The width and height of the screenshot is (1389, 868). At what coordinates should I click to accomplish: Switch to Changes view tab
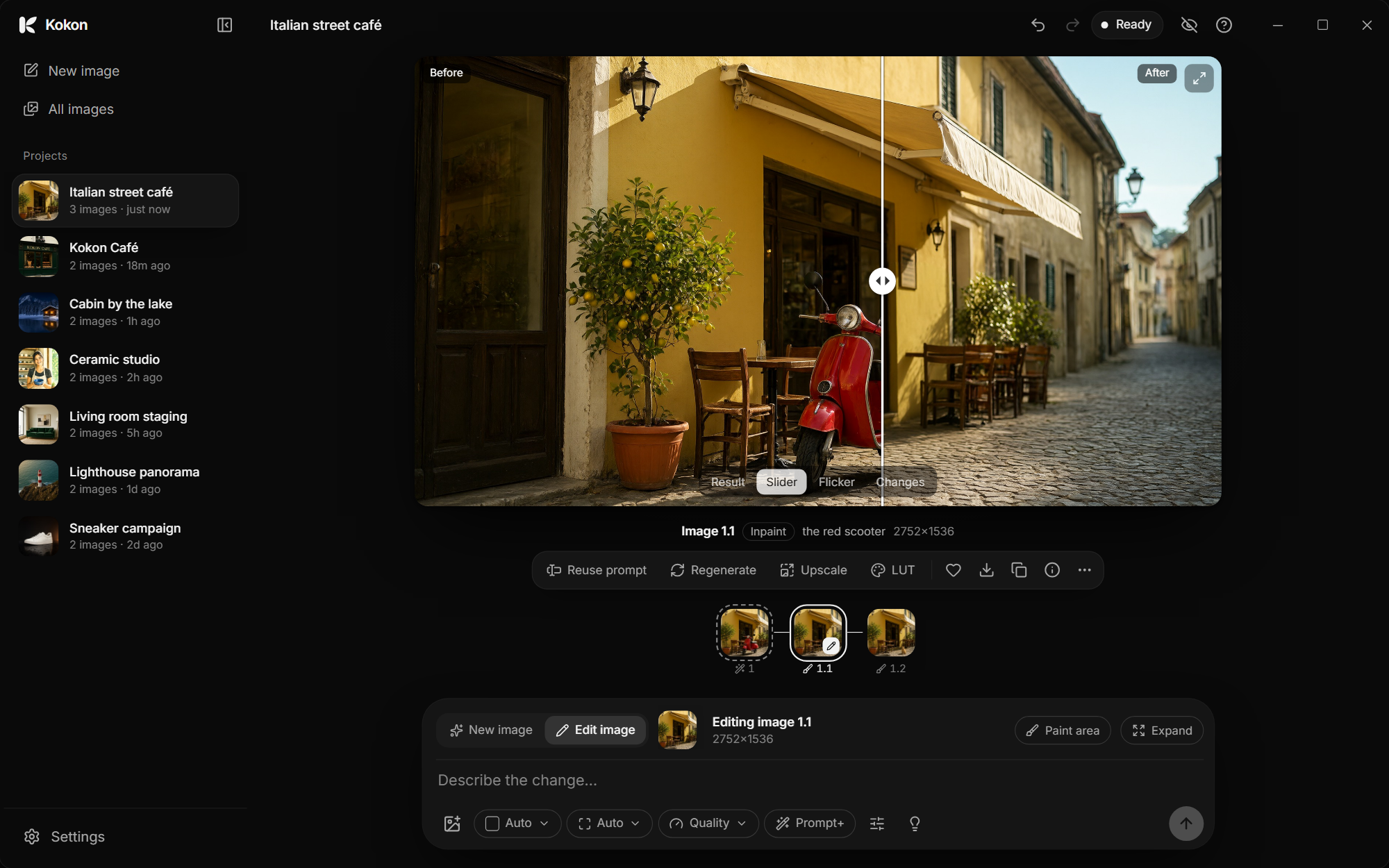pyautogui.click(x=900, y=482)
